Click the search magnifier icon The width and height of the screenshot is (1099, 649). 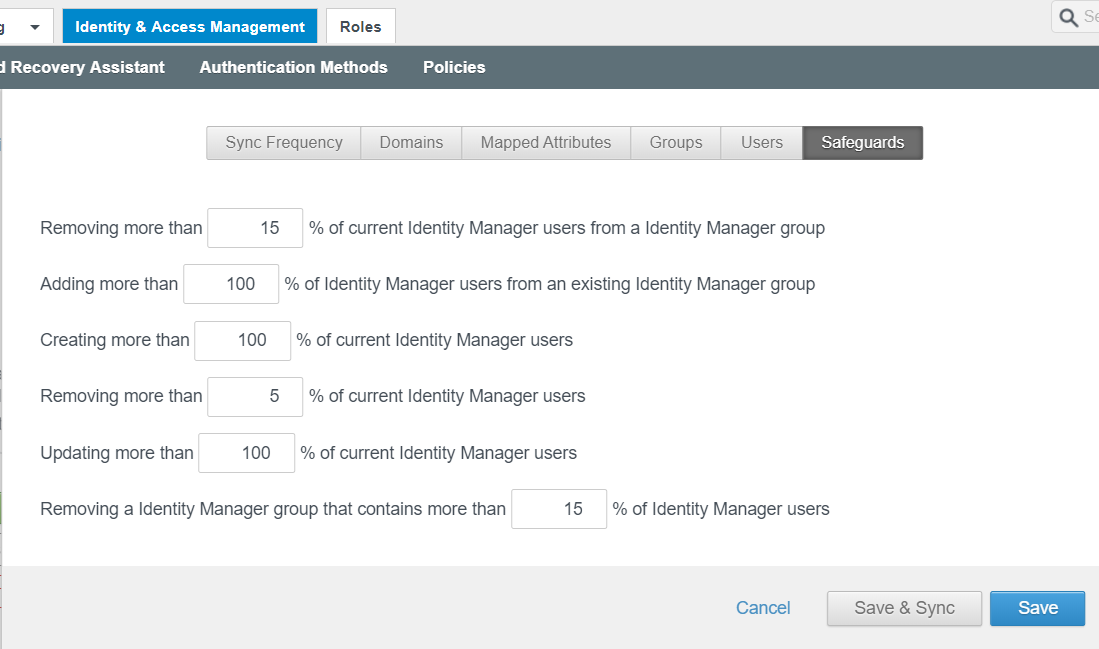click(x=1069, y=17)
